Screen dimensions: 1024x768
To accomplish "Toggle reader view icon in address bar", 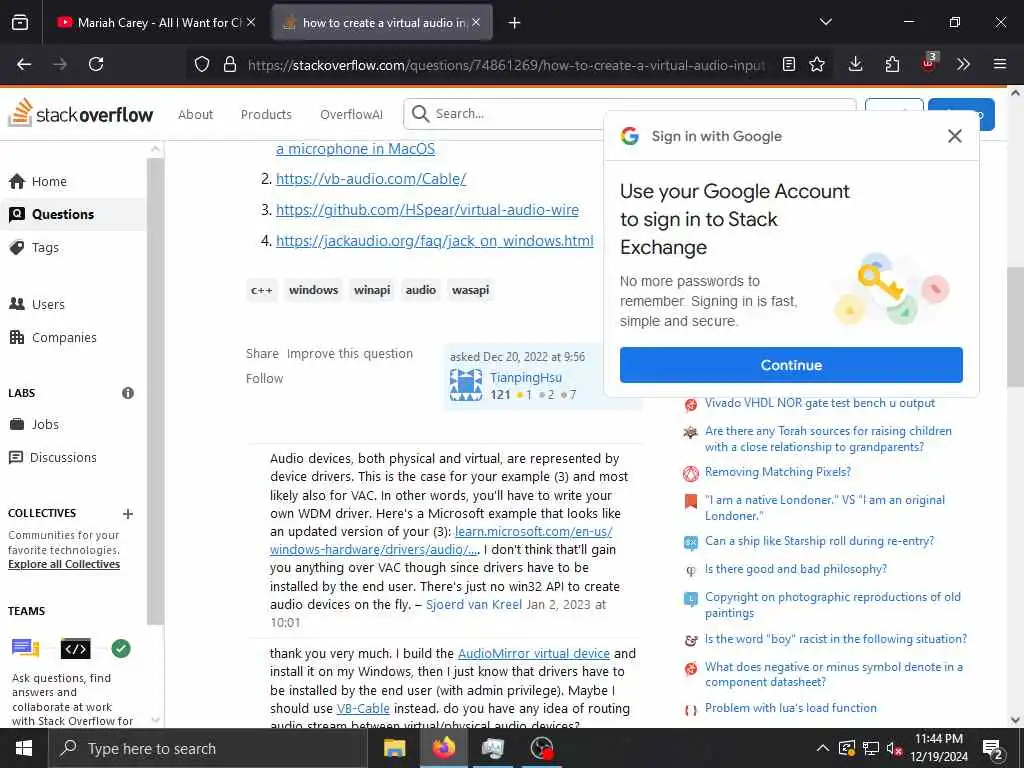I will 789,64.
